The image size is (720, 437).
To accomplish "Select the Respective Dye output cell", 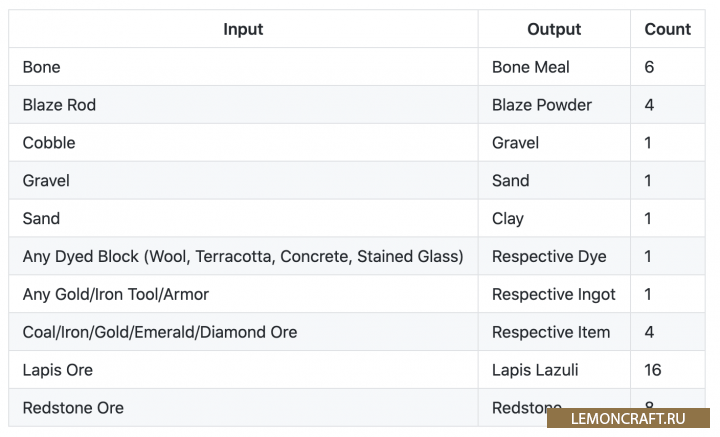I will click(x=549, y=257).
